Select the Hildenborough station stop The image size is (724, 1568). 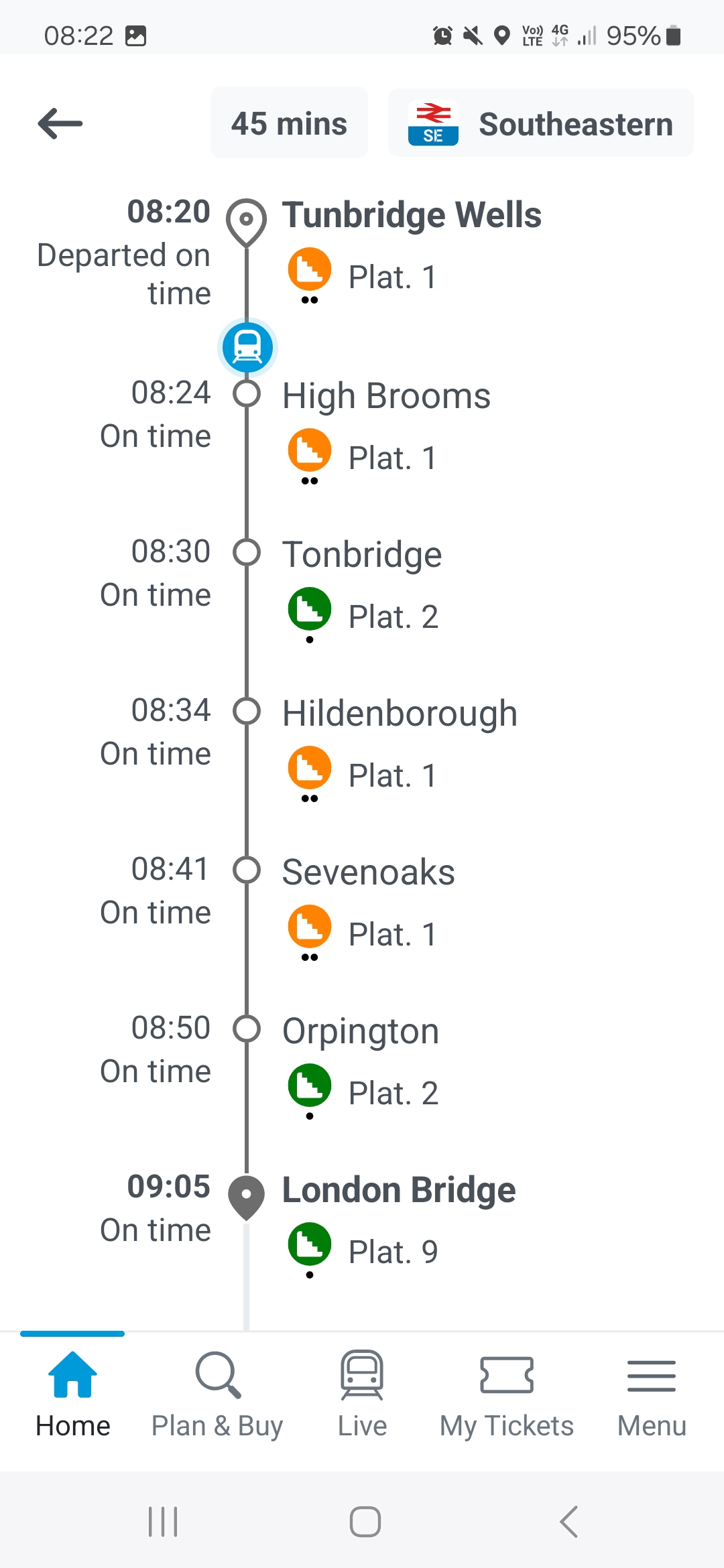point(400,714)
